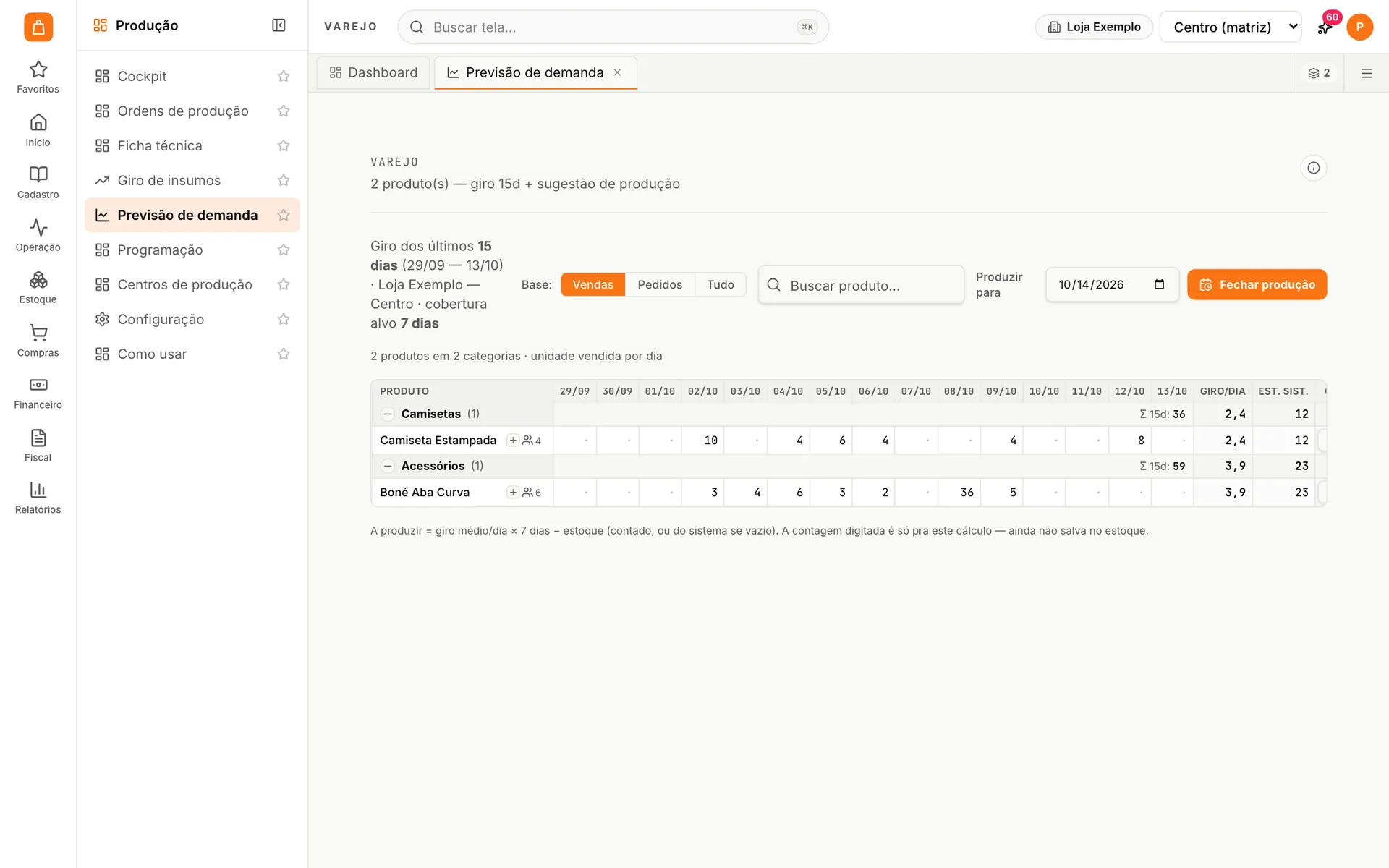The width and height of the screenshot is (1389, 868).
Task: Open the Financeiro money icon
Action: 38,393
